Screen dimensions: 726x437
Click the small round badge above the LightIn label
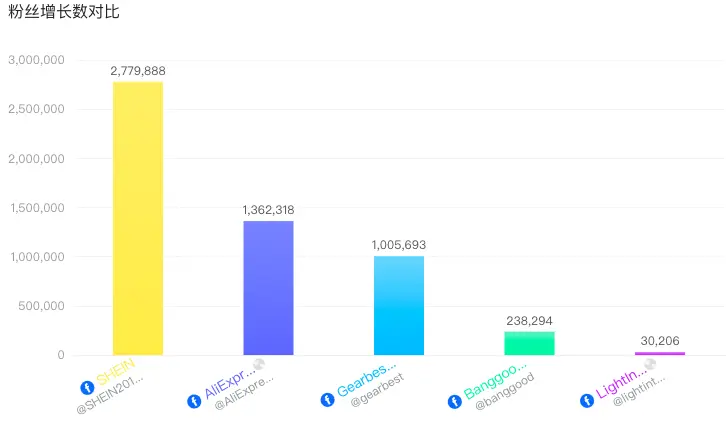pyautogui.click(x=650, y=364)
